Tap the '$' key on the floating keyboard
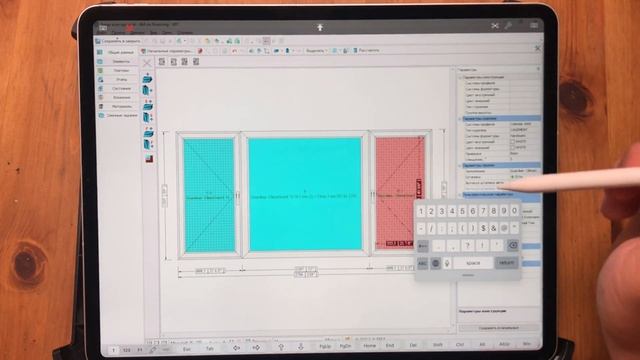This screenshot has width=640, height=360. [483, 228]
